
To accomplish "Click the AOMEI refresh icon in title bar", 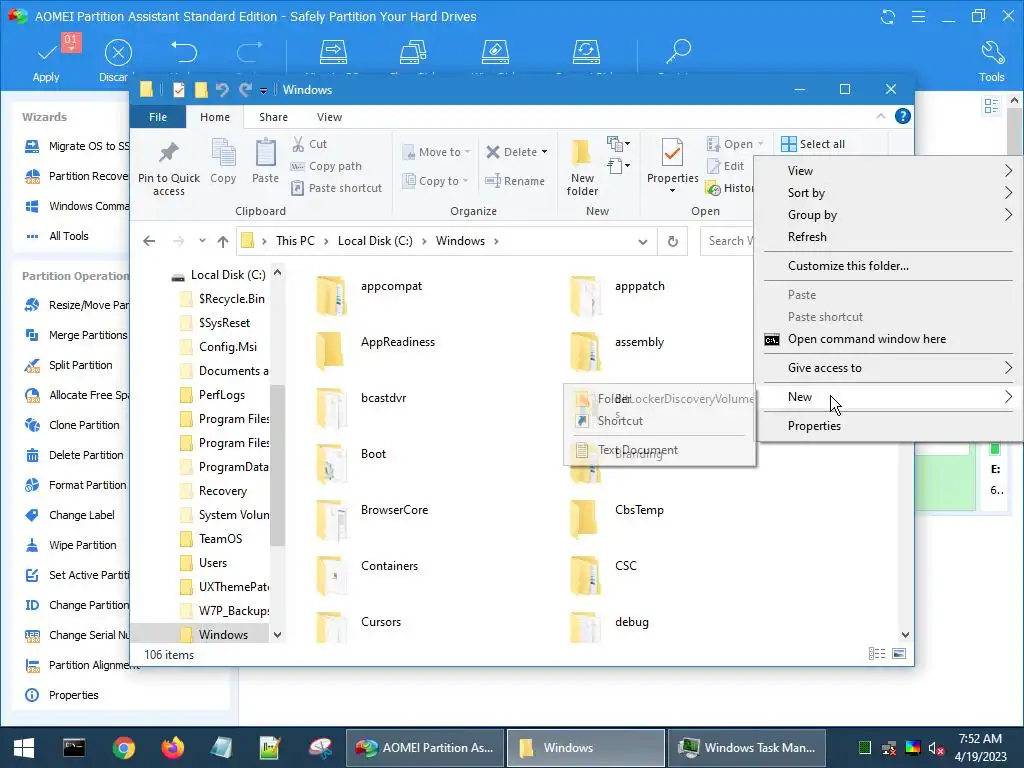I will tap(888, 16).
